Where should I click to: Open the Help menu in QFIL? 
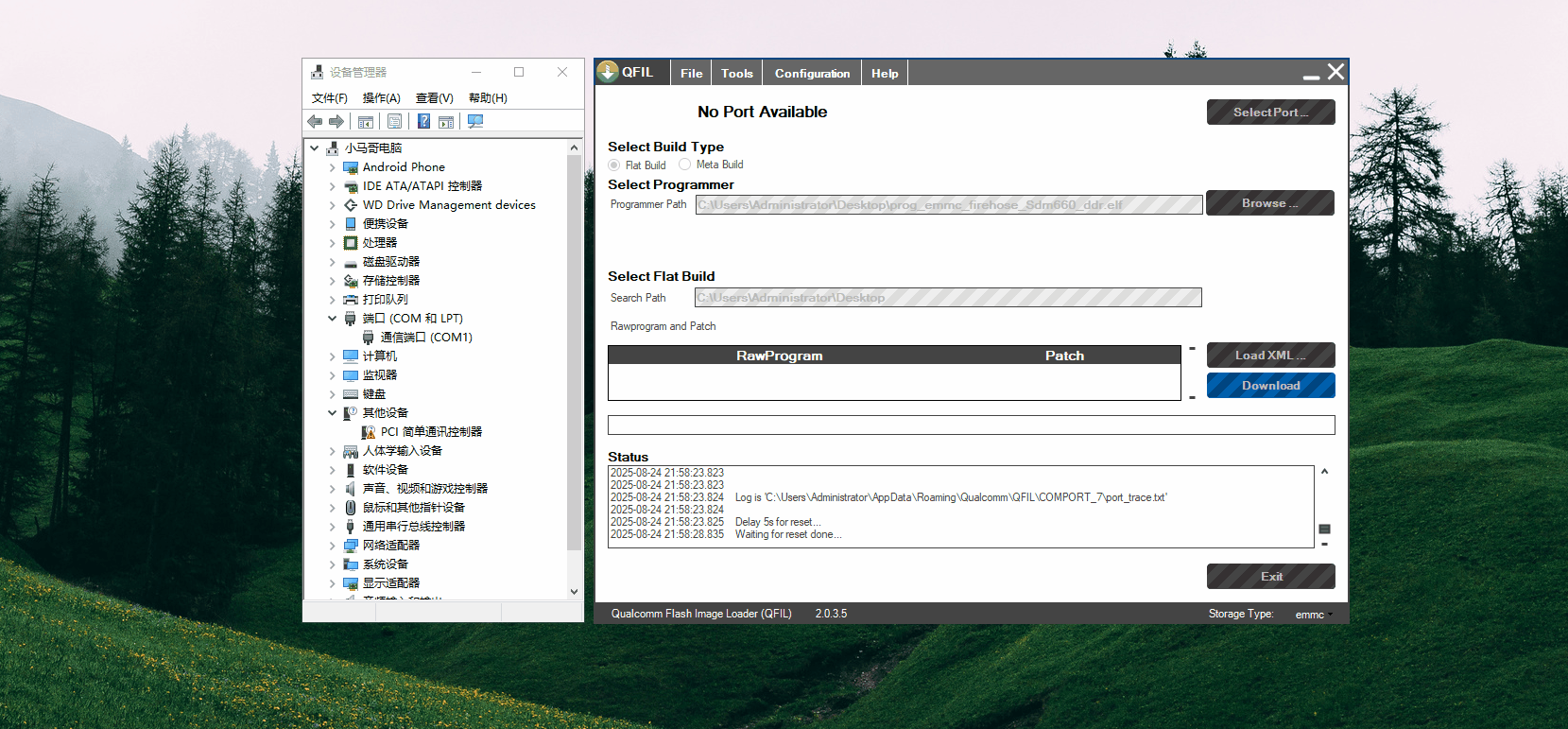point(885,73)
